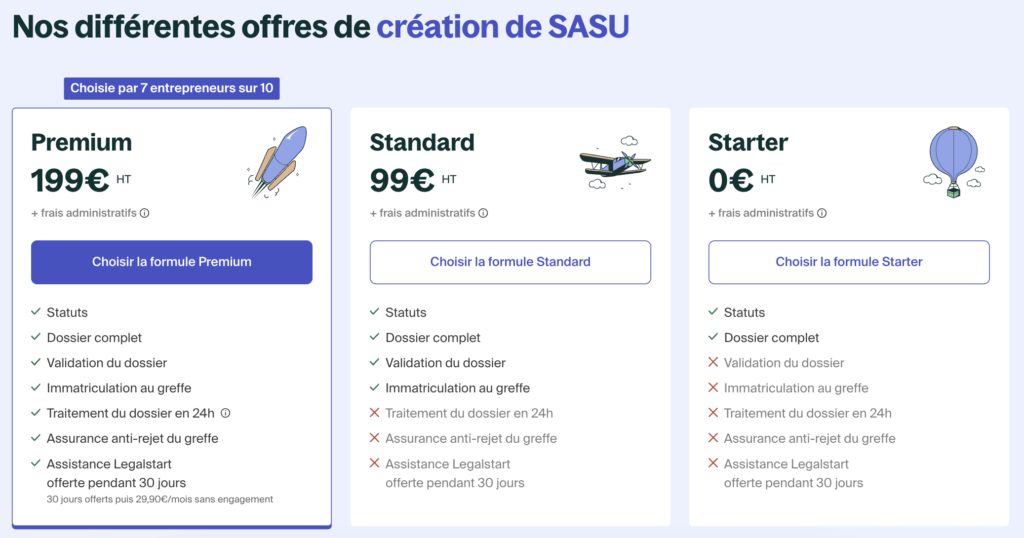Select the Standard plan title
1024x538 pixels.
tap(422, 142)
